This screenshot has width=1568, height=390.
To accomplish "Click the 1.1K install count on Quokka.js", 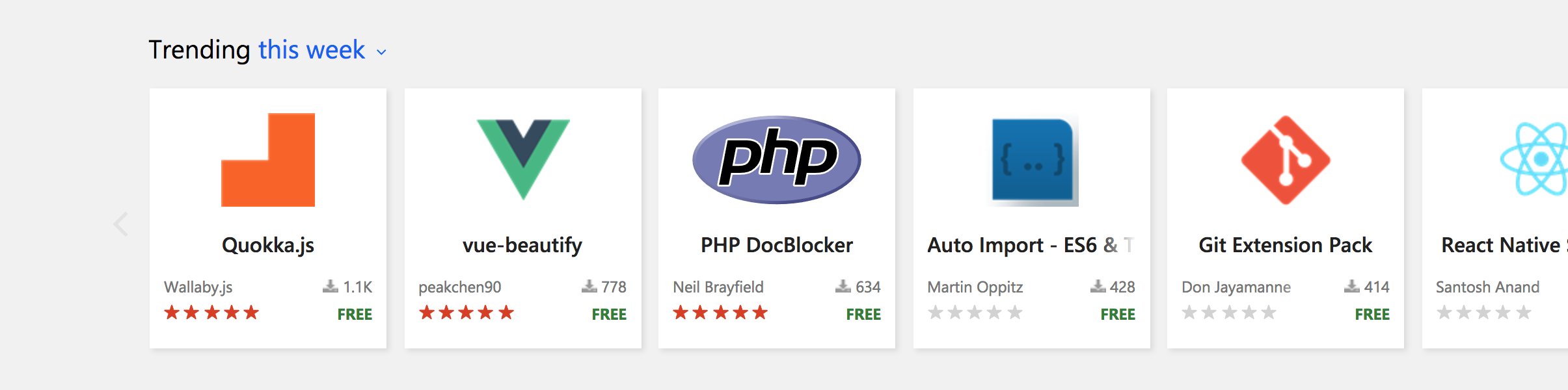I will pyautogui.click(x=358, y=287).
